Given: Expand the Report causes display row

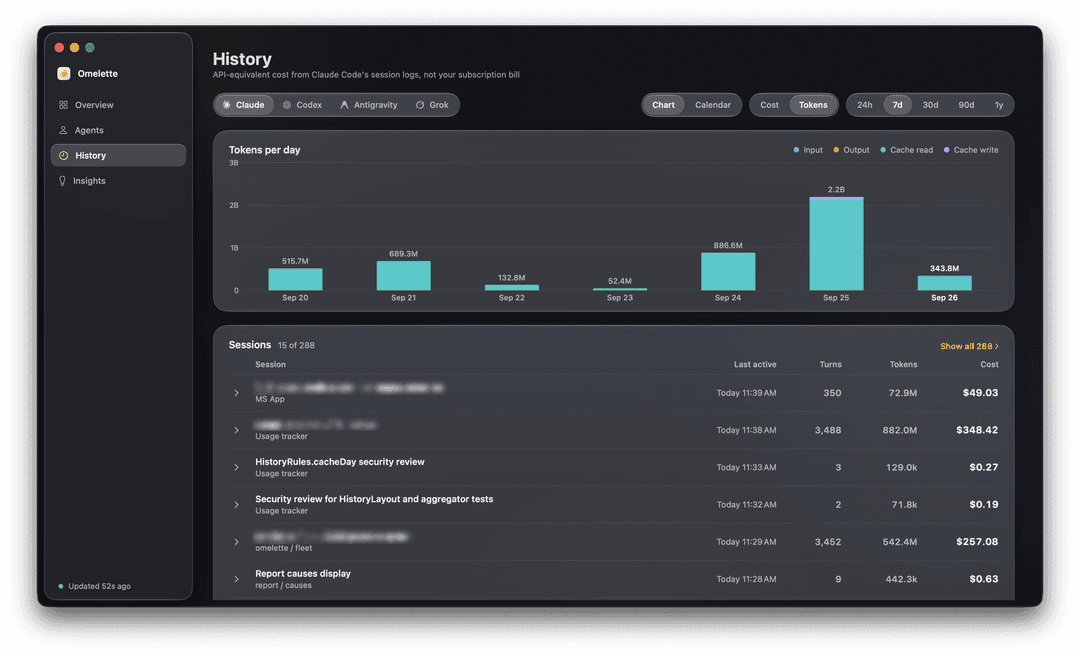Looking at the screenshot, I should tap(237, 579).
